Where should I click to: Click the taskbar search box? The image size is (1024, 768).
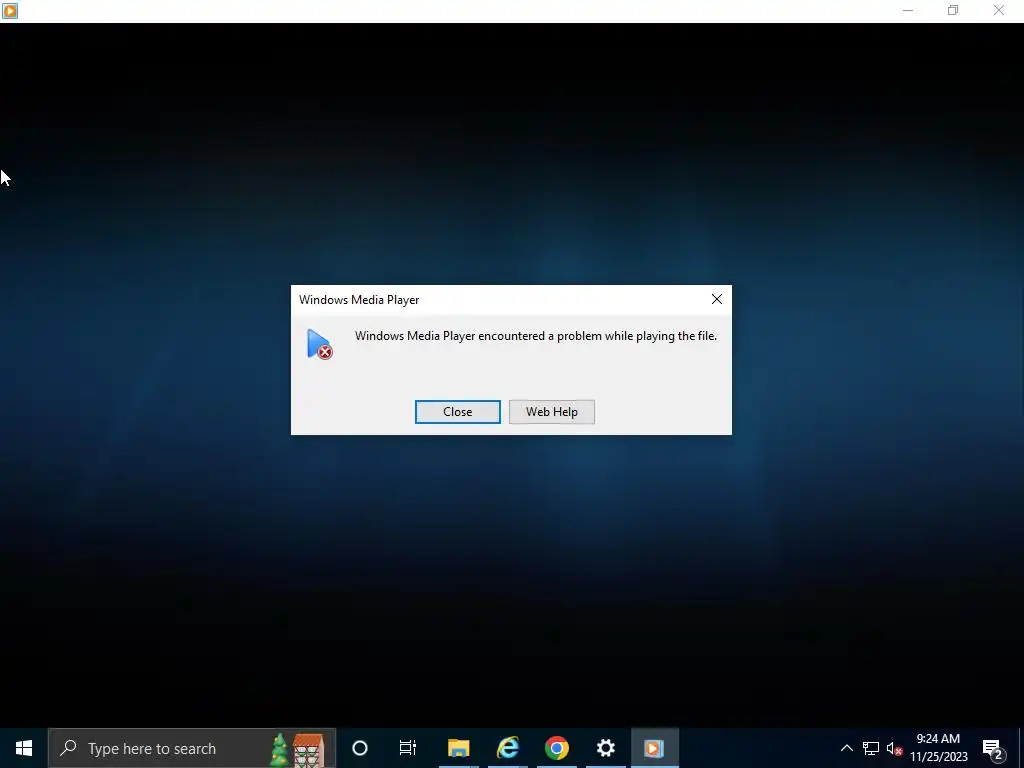click(192, 748)
